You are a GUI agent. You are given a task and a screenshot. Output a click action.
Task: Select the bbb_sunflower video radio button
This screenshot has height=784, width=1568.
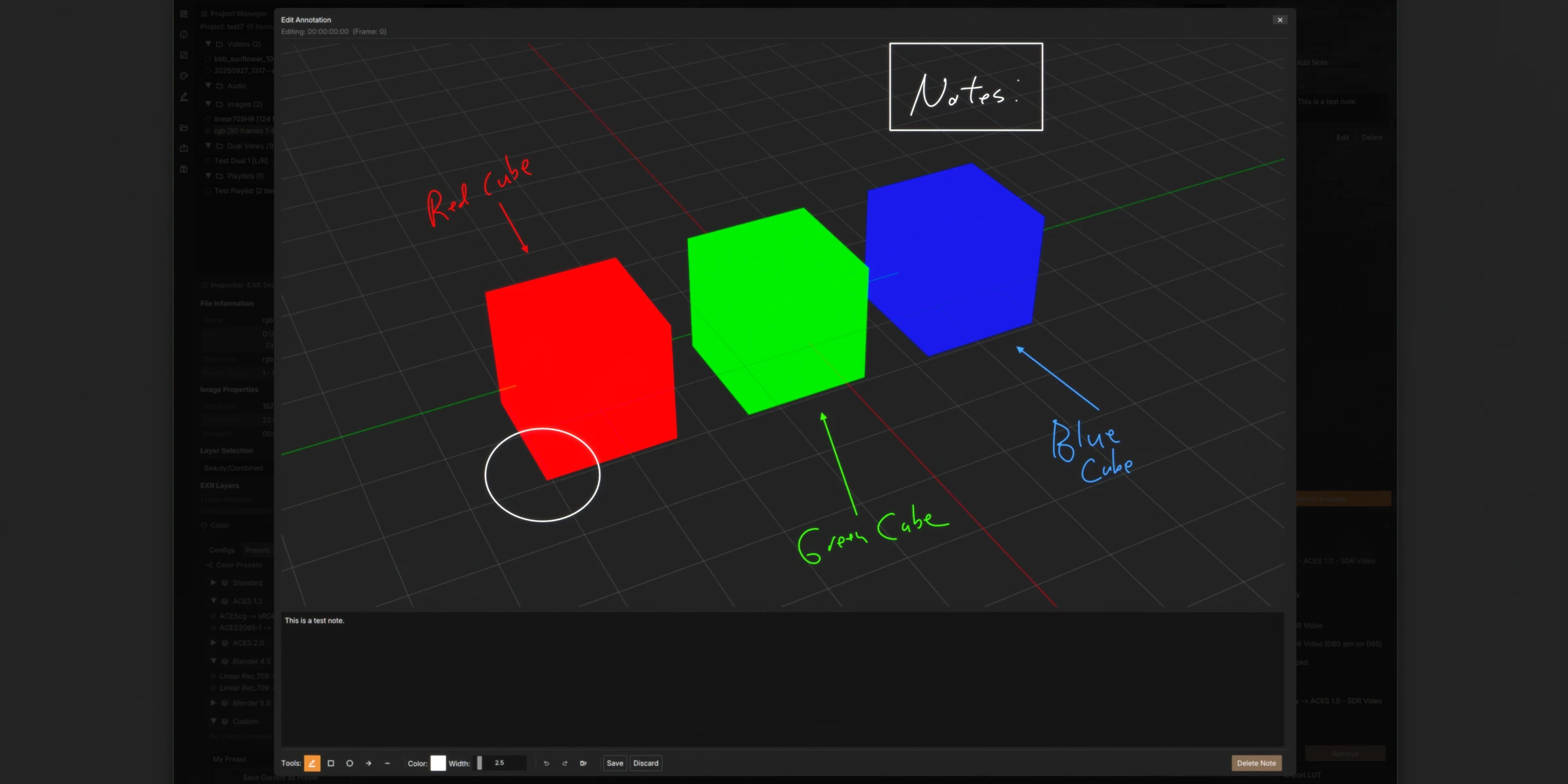[x=209, y=58]
